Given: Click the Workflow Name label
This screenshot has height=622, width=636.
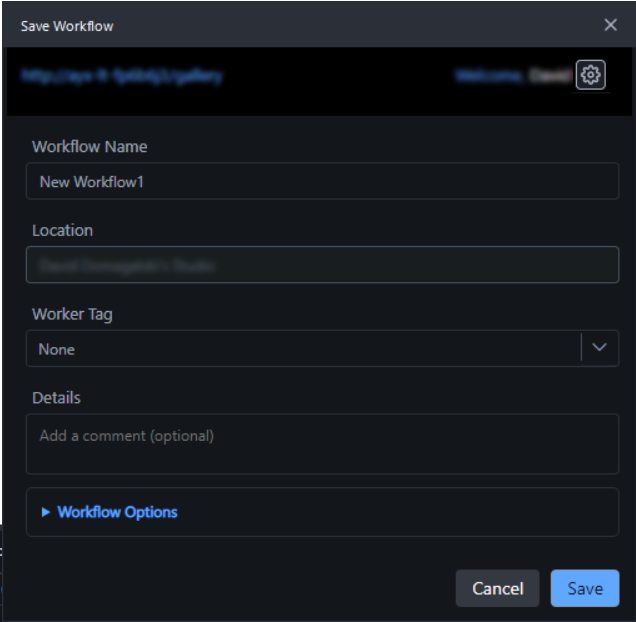Looking at the screenshot, I should 89,146.
